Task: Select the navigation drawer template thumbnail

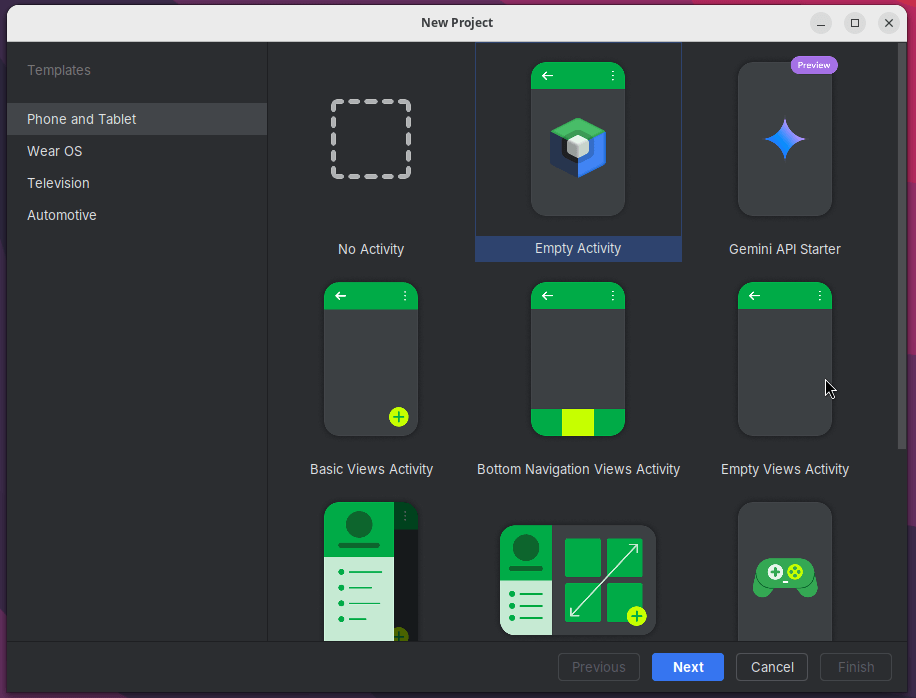Action: (x=371, y=572)
